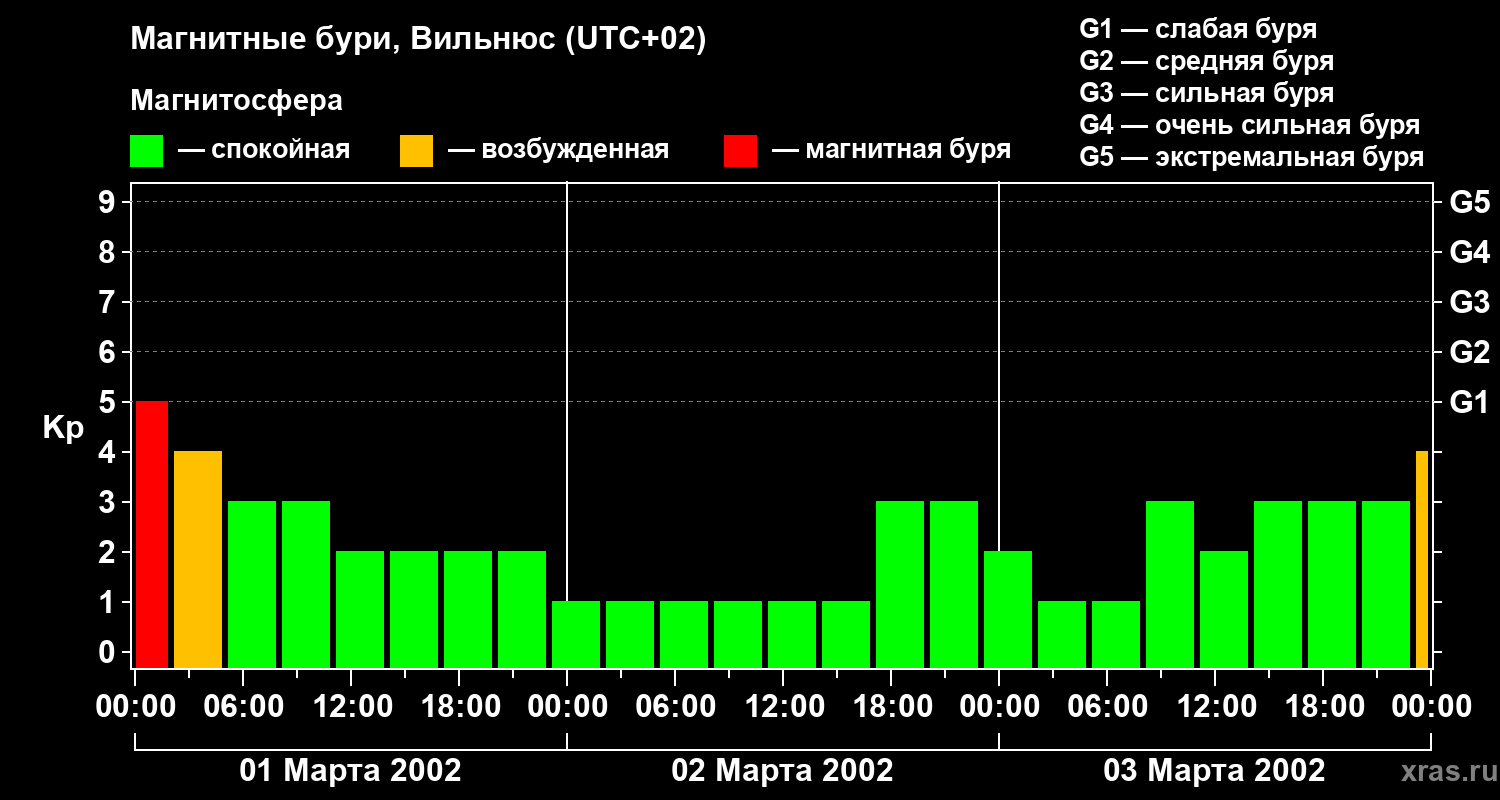The height and width of the screenshot is (800, 1500).
Task: Click the green спокойная legend swatch
Action: (146, 151)
